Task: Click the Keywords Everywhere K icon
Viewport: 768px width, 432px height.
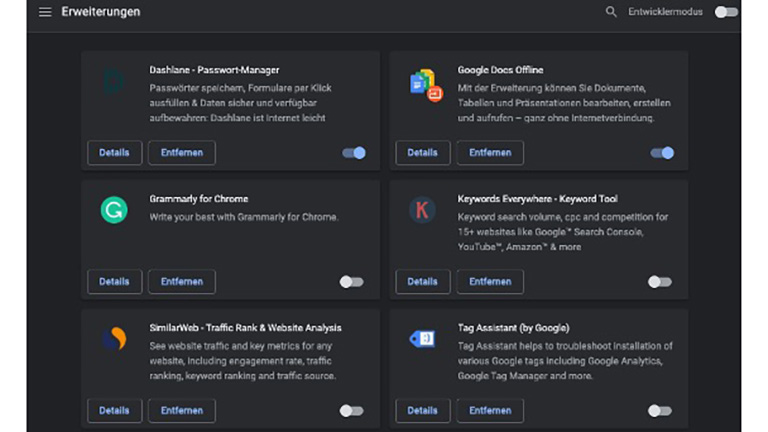Action: tap(422, 210)
